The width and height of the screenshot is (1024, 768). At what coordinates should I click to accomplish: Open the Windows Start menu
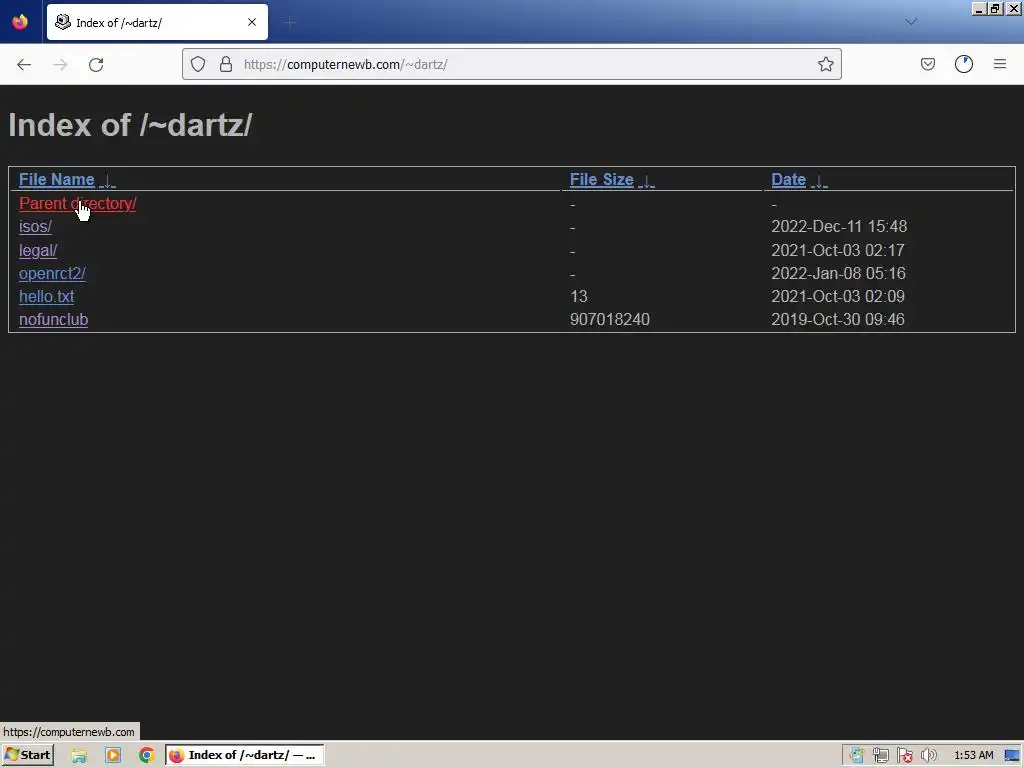pos(28,755)
